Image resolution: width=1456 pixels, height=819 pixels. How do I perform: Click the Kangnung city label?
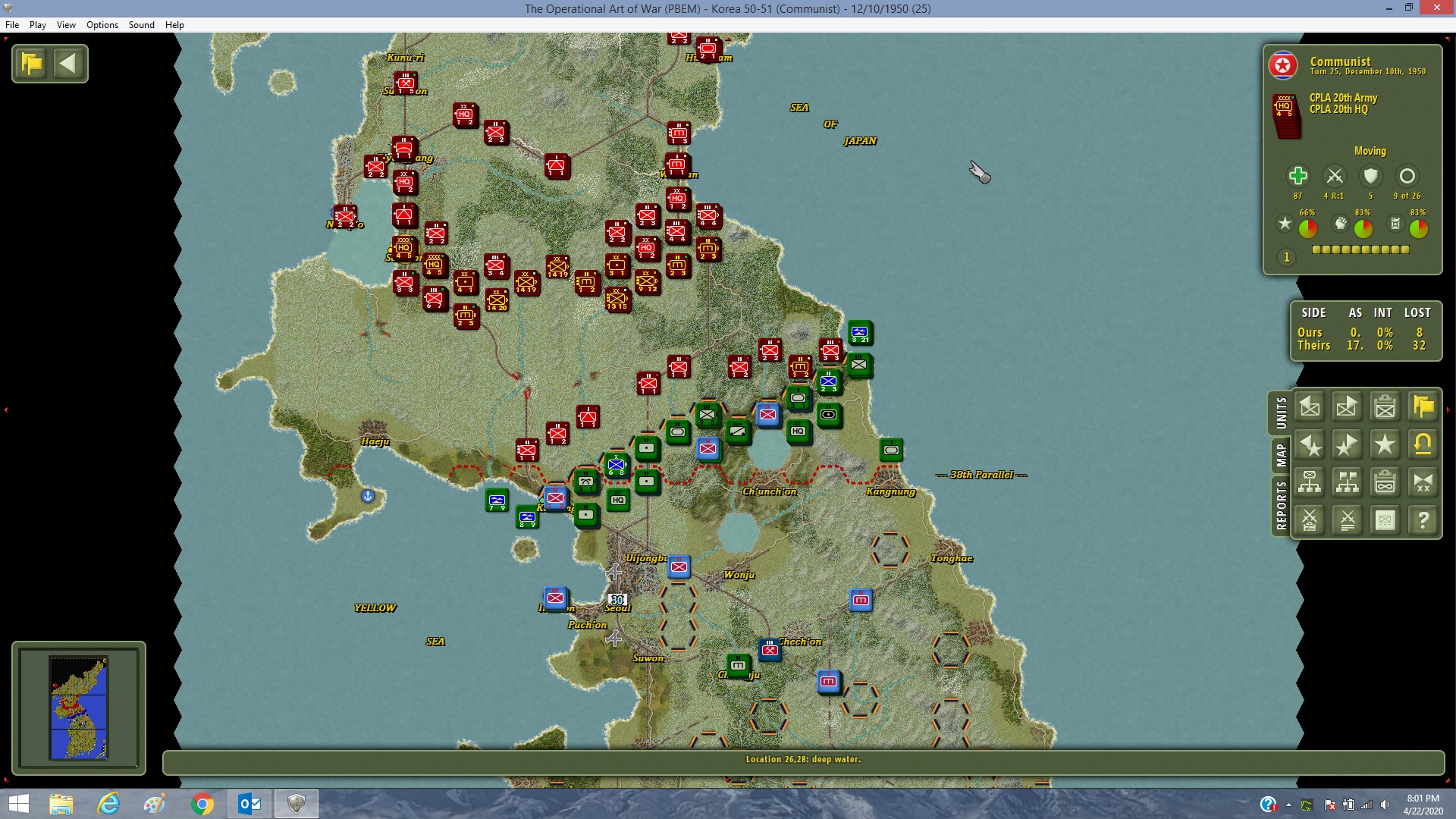tap(891, 491)
